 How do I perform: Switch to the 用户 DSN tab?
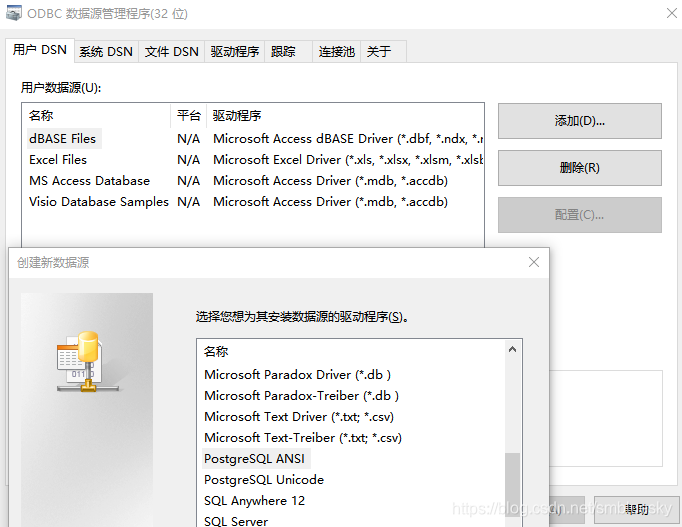pyautogui.click(x=40, y=50)
